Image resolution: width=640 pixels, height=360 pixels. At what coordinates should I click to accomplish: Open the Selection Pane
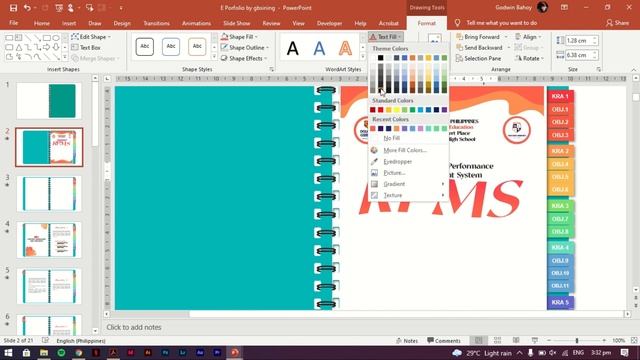click(x=478, y=58)
